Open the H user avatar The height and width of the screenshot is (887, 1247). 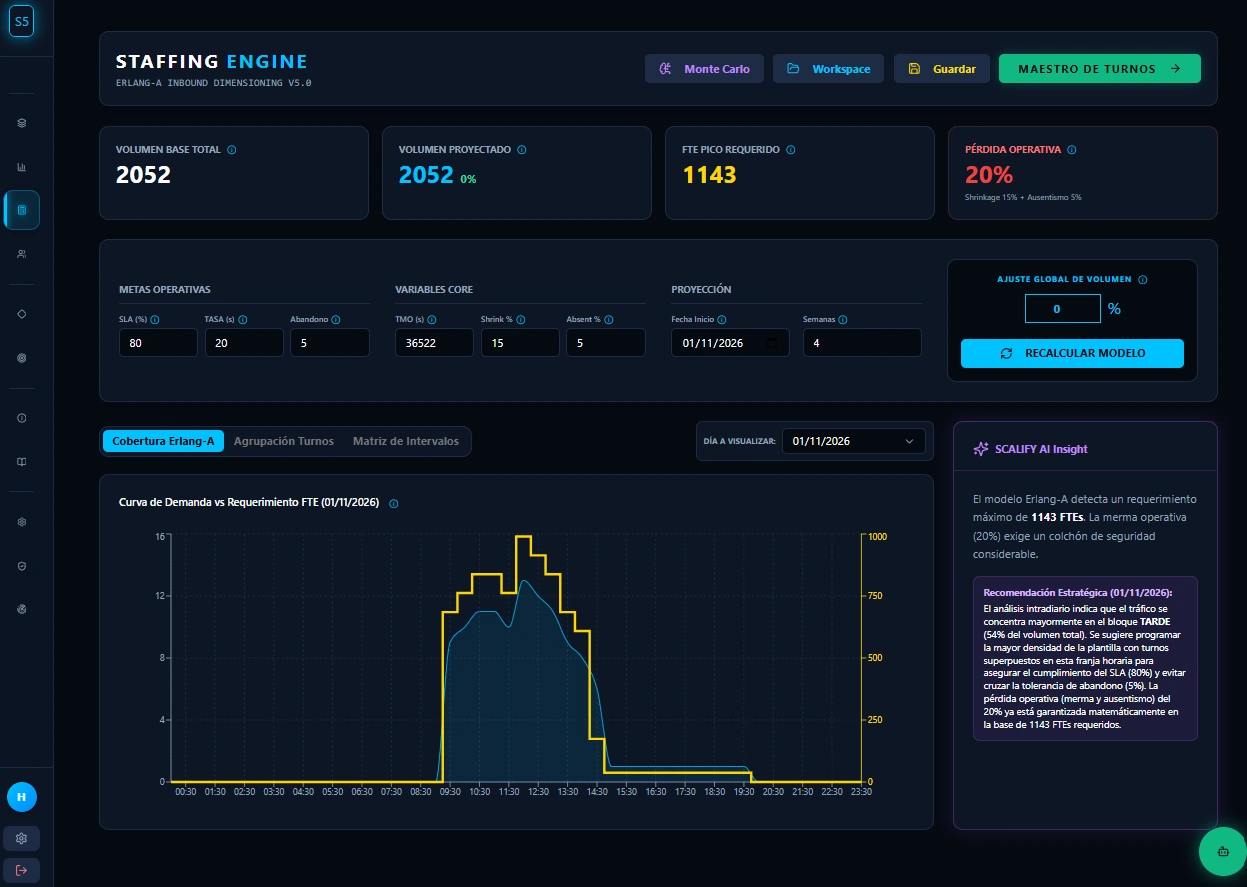21,797
